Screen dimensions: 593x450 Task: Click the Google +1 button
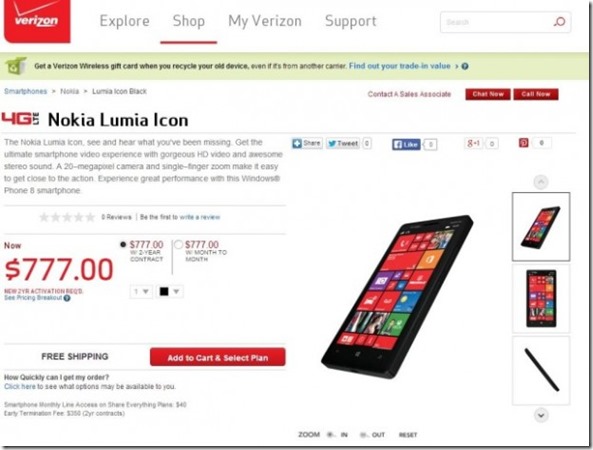473,143
